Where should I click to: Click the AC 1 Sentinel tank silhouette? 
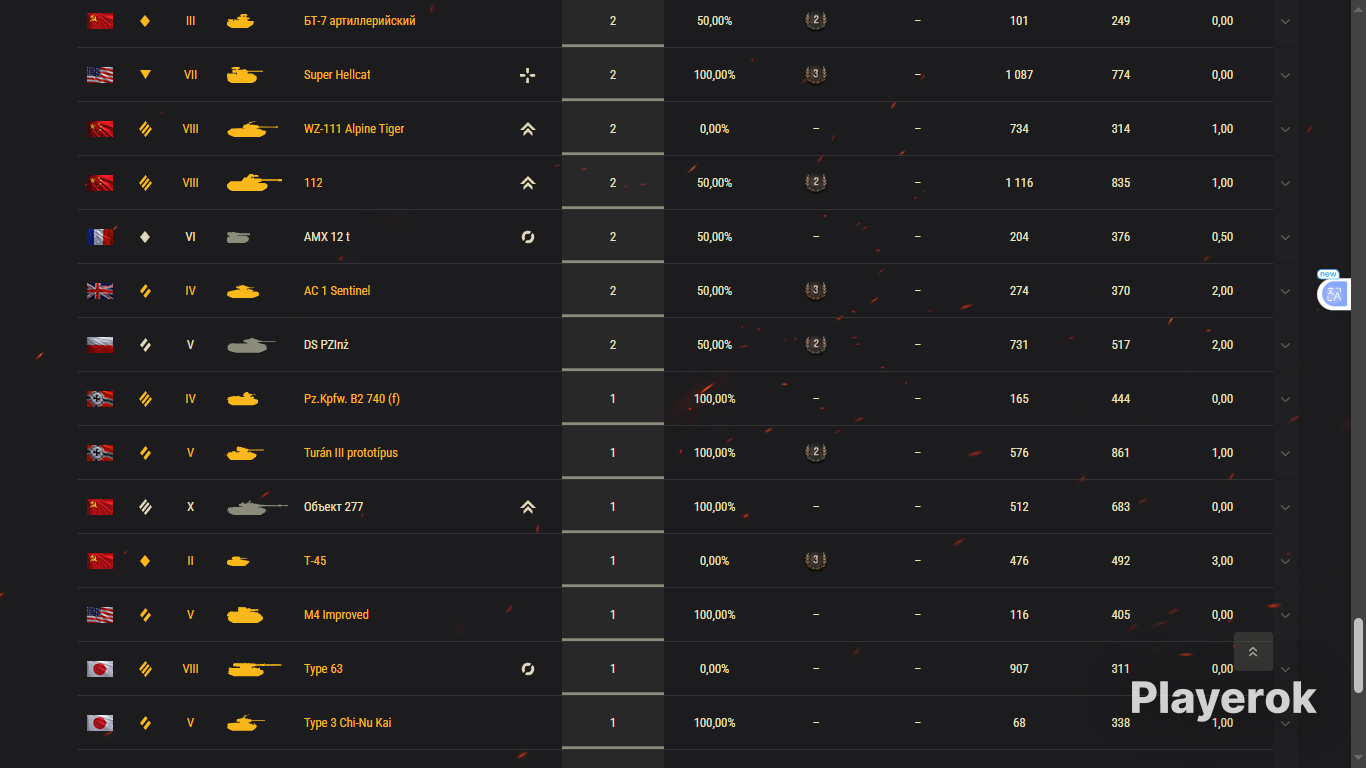point(242,291)
